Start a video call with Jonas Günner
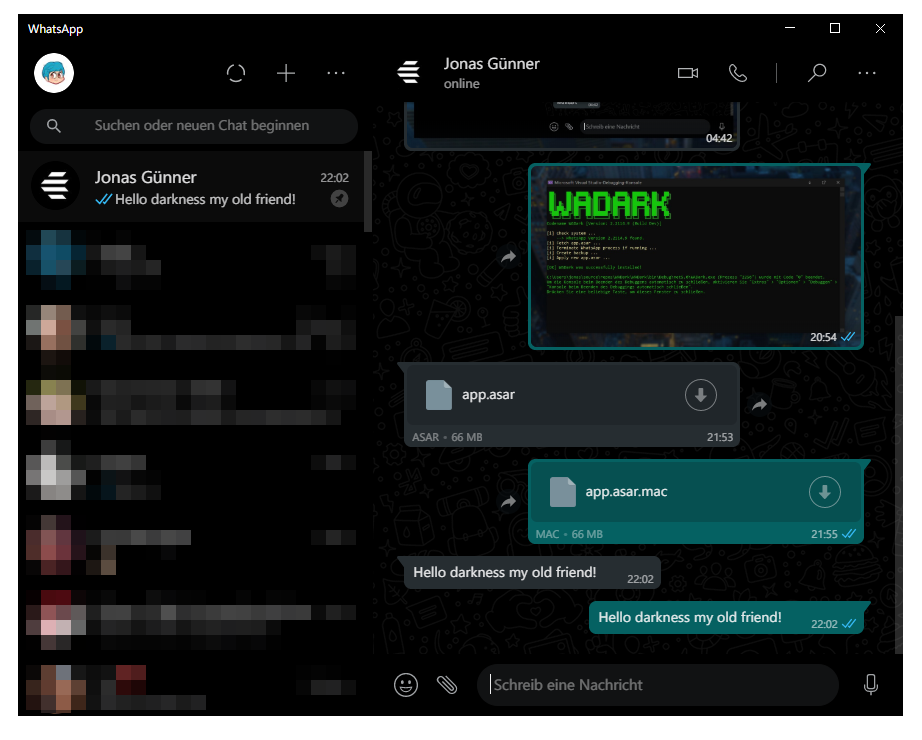 click(688, 72)
